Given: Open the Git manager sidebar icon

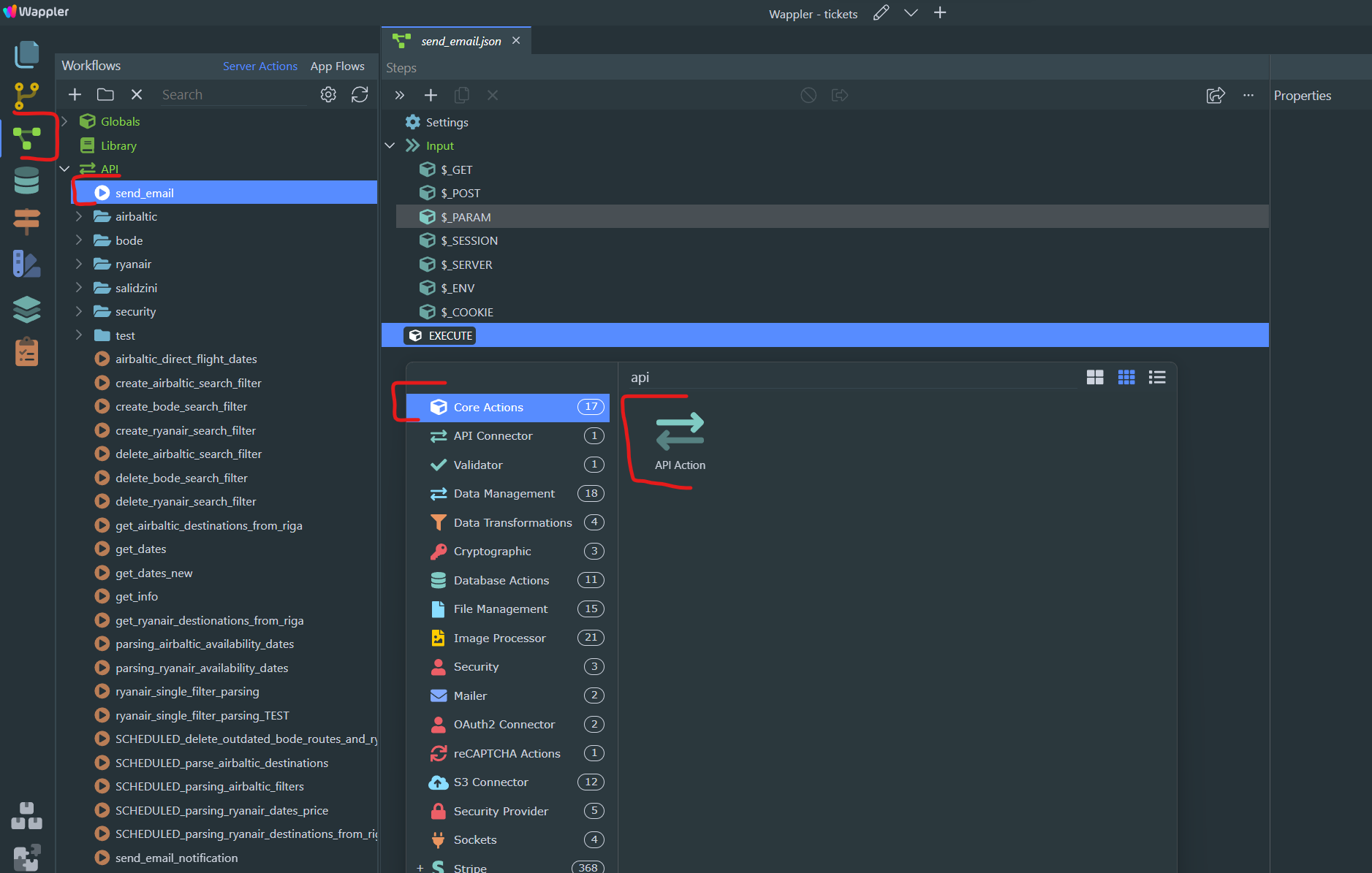Looking at the screenshot, I should point(26,95).
